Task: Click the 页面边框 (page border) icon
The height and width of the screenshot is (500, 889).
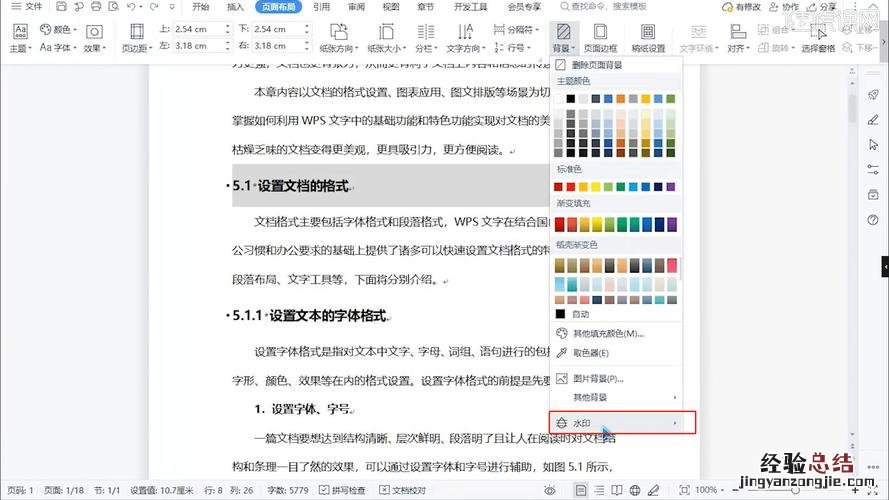Action: click(x=600, y=39)
